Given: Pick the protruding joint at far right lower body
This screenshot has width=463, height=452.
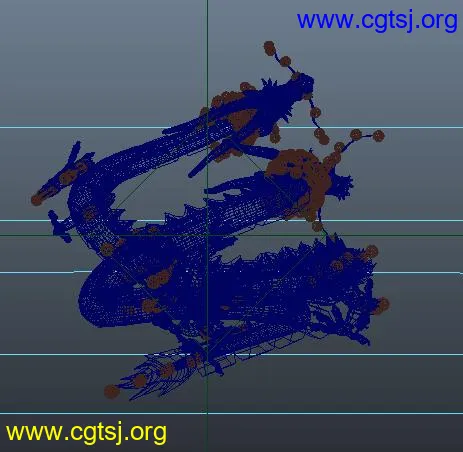Looking at the screenshot, I should tap(382, 306).
